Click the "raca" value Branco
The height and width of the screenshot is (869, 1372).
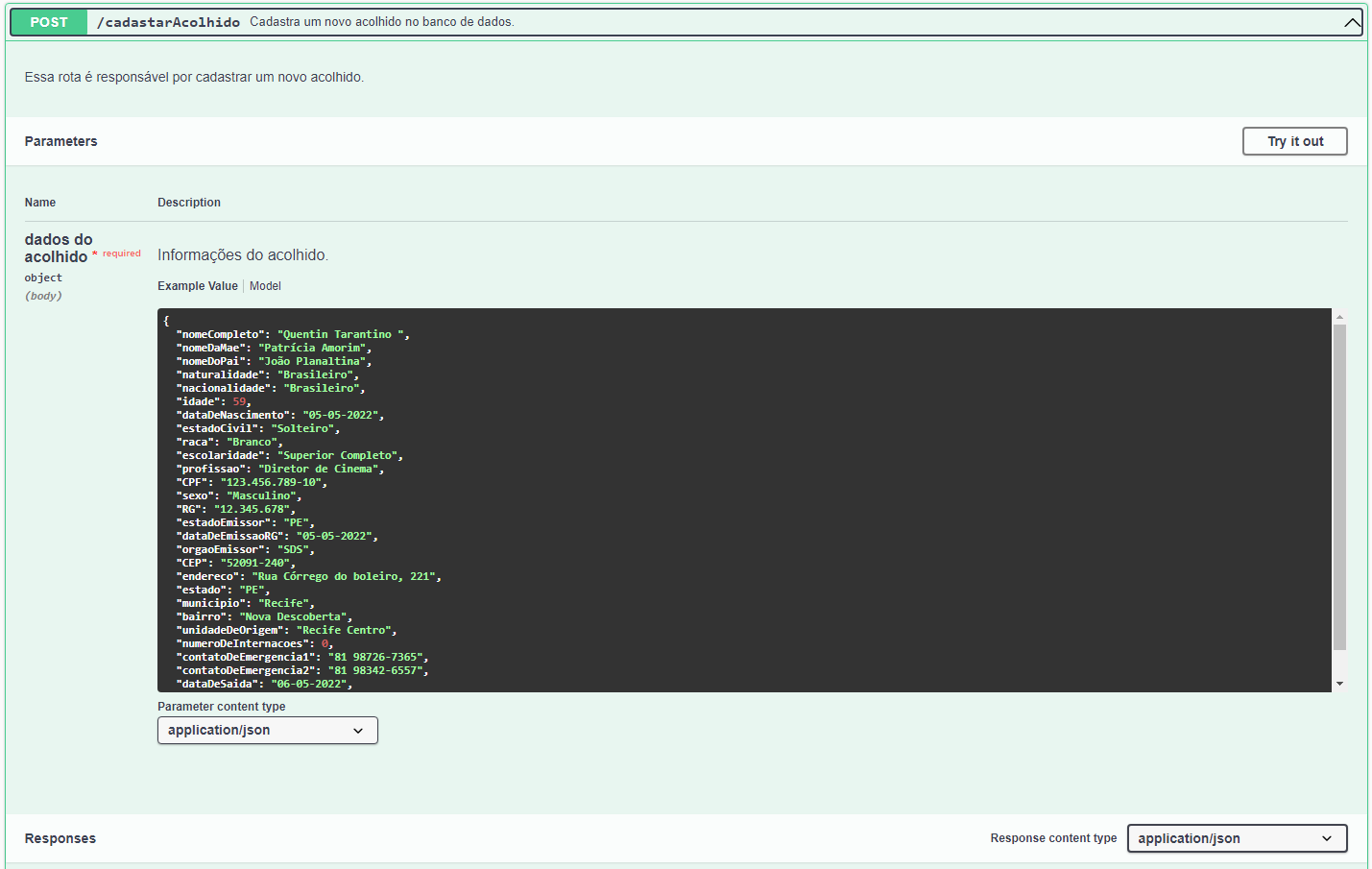point(252,442)
